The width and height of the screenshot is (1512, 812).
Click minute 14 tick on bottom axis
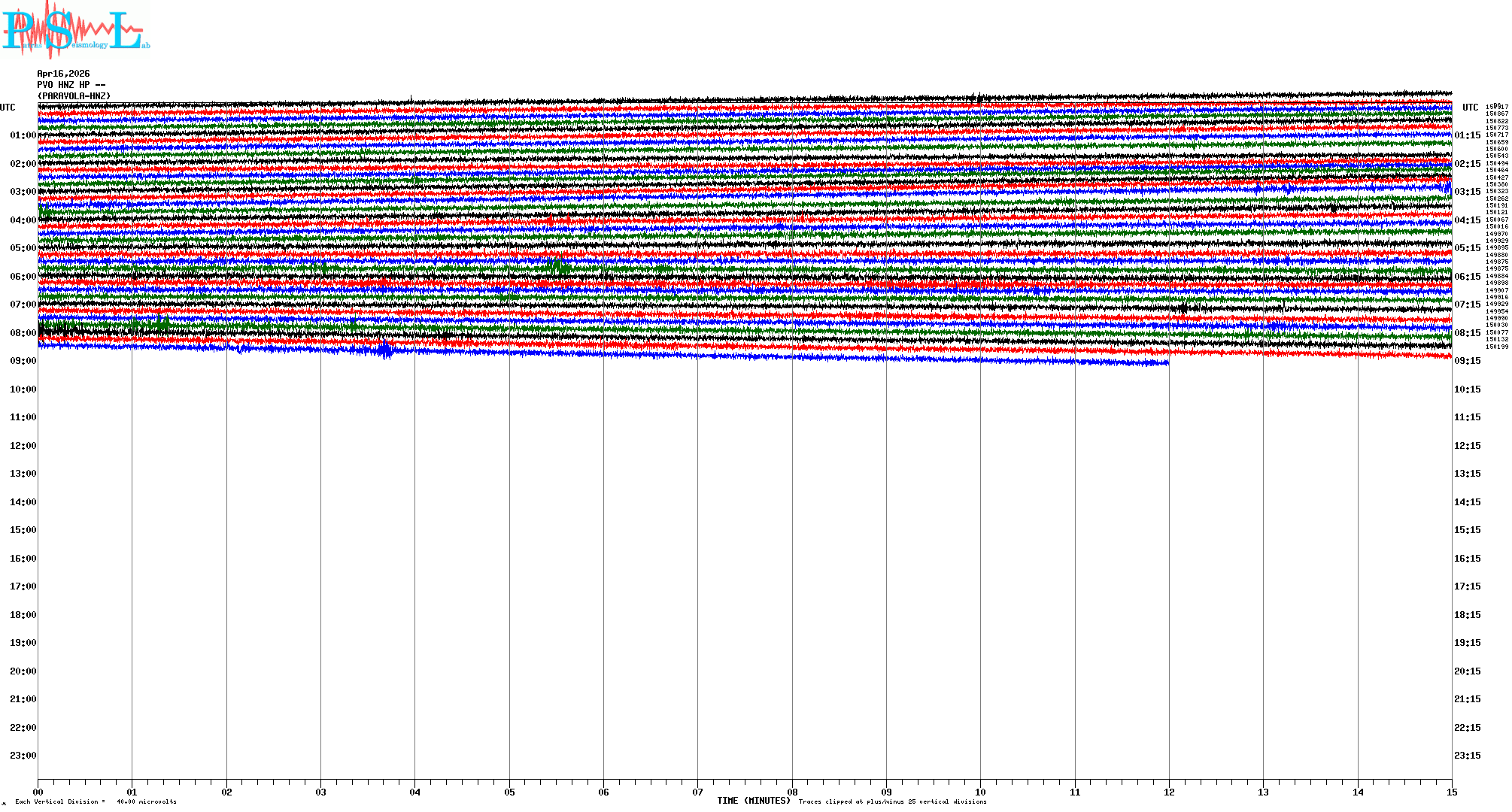[x=1358, y=792]
